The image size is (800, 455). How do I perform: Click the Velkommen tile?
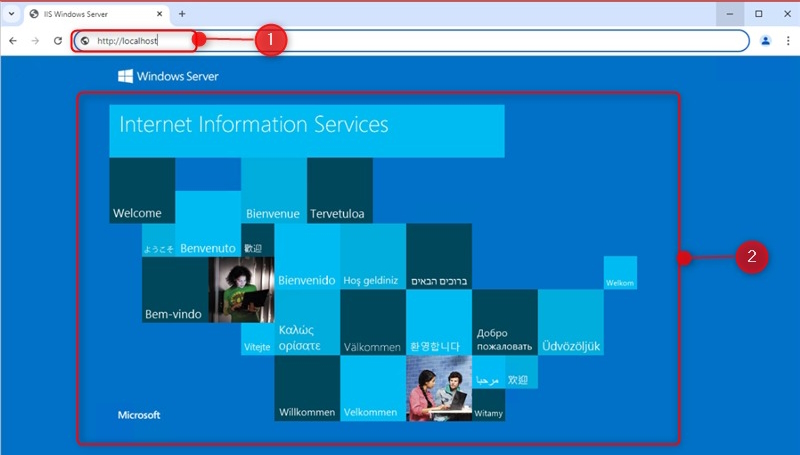[373, 388]
